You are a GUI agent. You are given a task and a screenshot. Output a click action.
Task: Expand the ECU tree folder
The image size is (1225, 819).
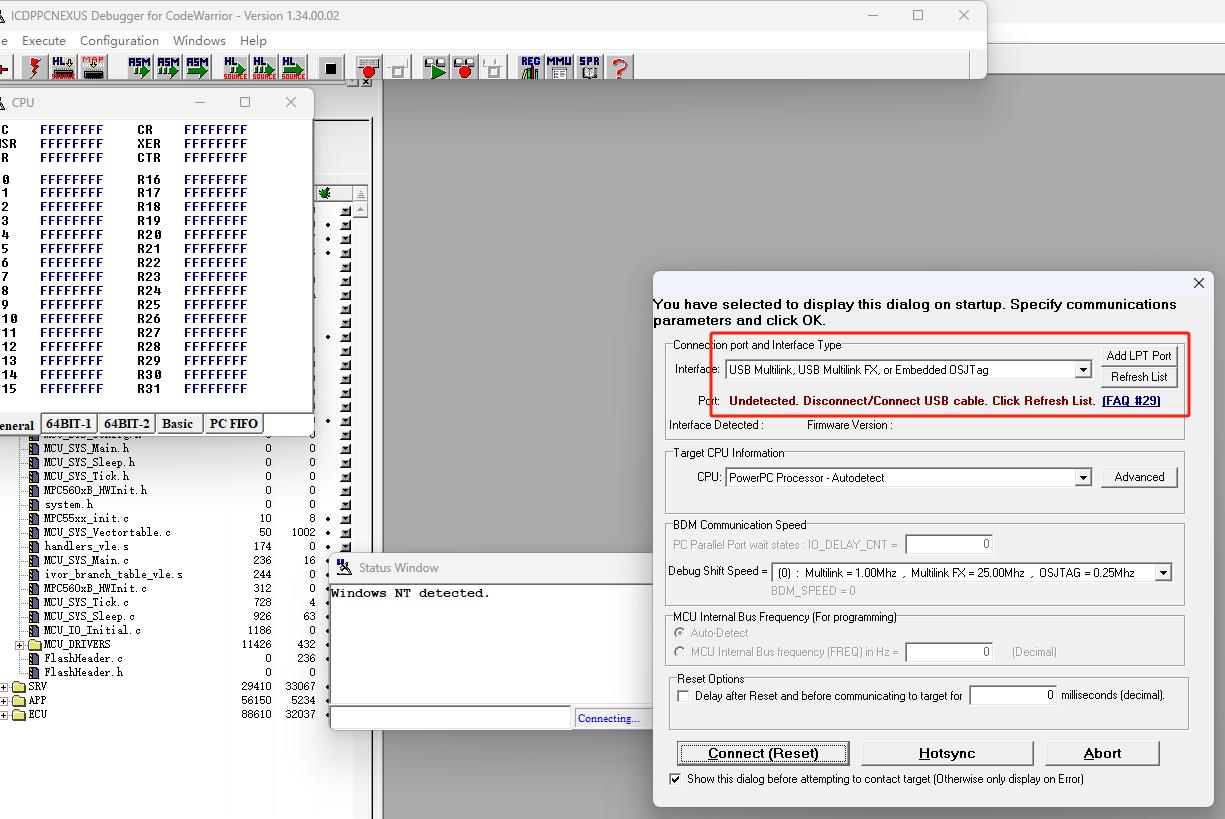(4, 715)
